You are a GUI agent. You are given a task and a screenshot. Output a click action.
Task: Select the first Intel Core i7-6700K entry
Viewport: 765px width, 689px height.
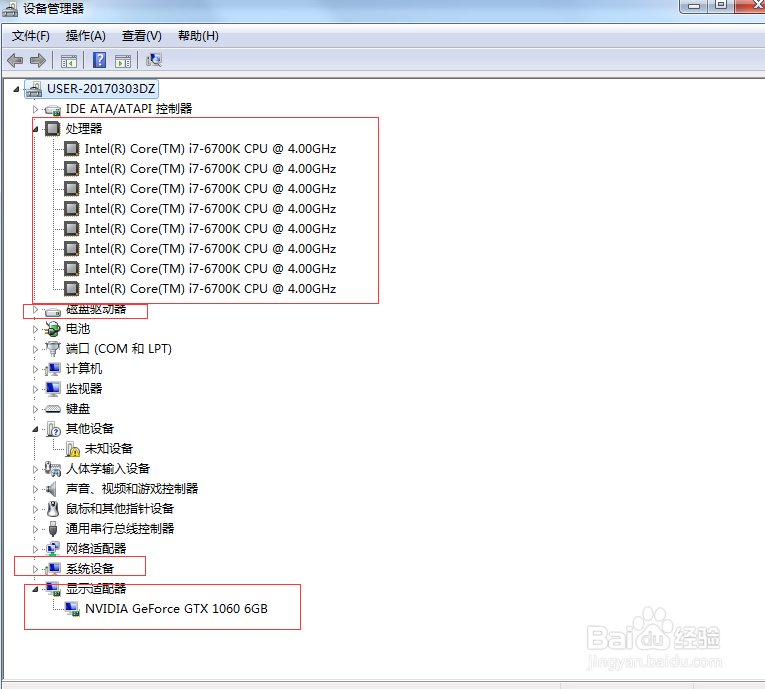click(x=210, y=149)
